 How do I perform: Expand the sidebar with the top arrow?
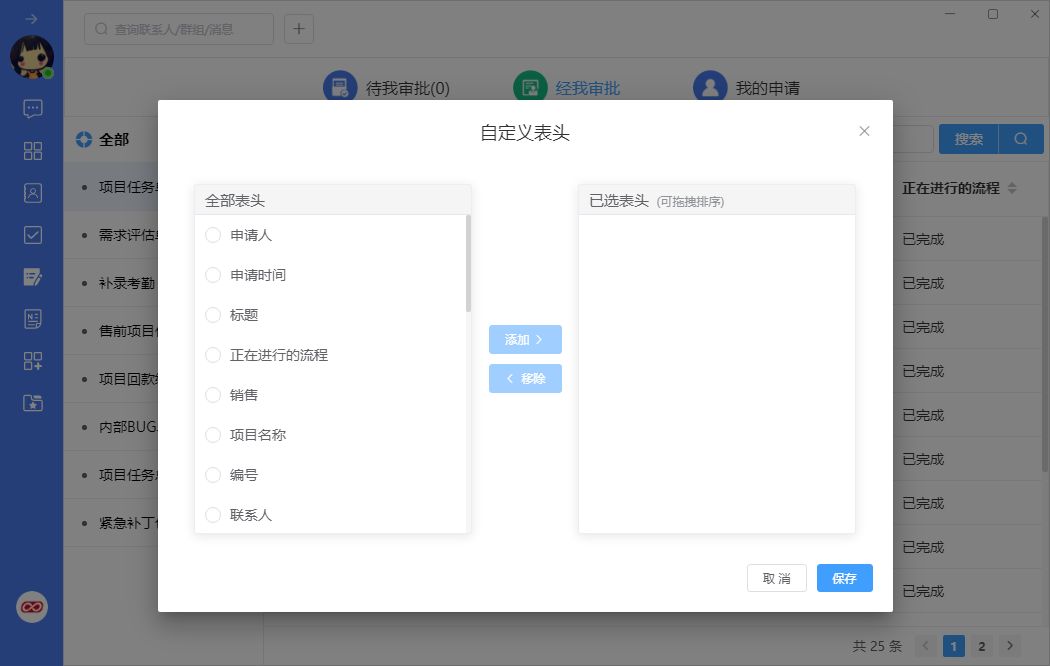32,19
